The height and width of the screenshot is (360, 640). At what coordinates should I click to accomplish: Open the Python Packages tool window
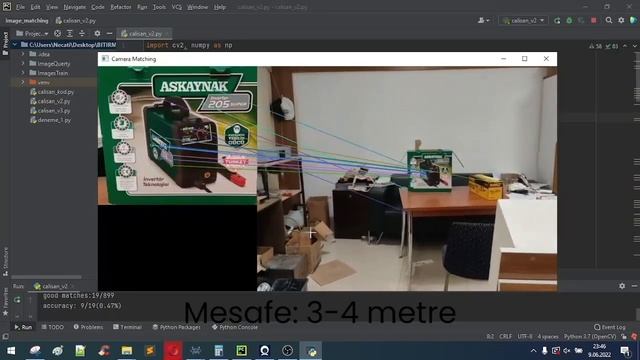[176, 327]
